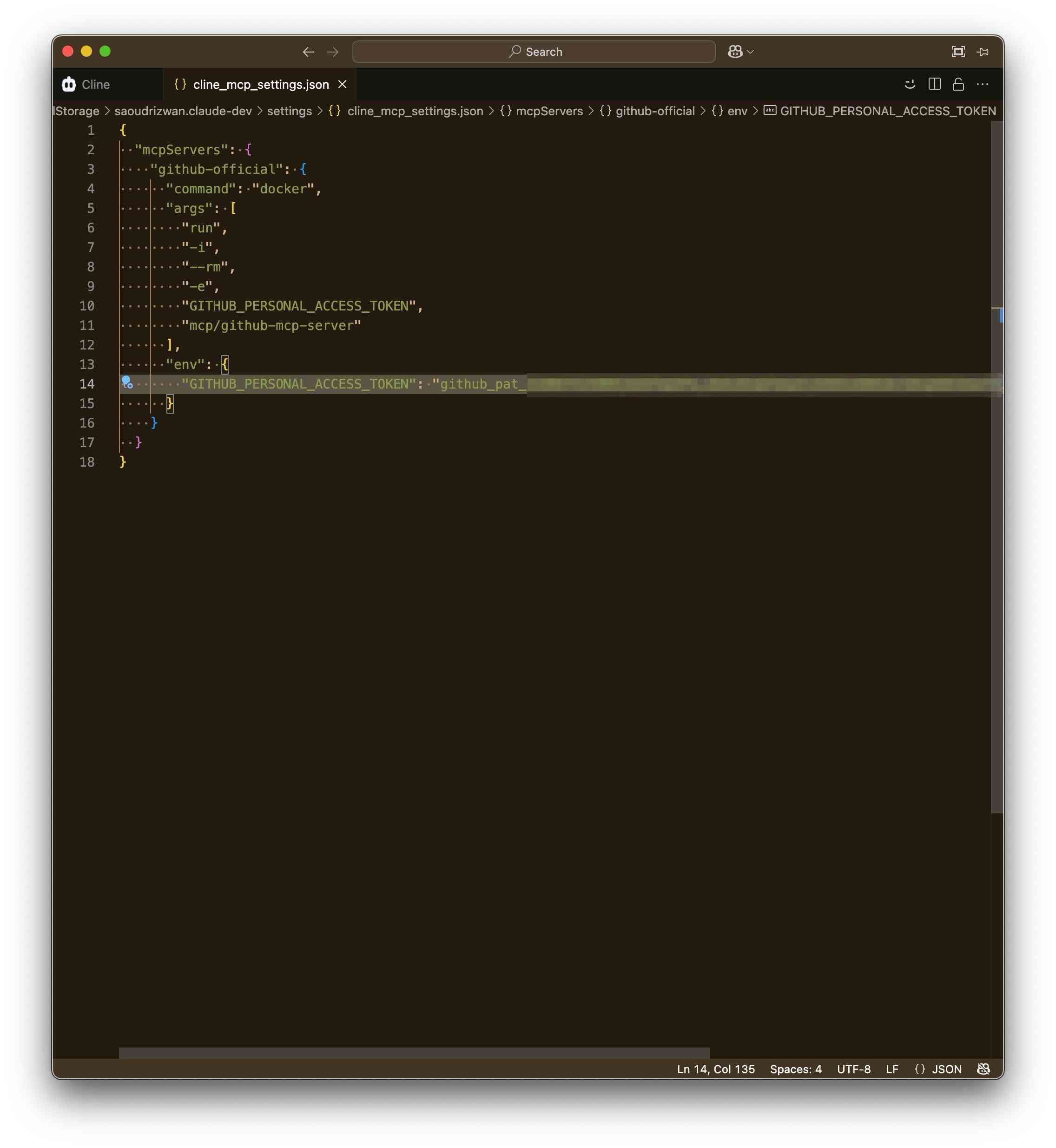1056x1148 pixels.
Task: Navigate back with the left arrow
Action: coord(309,52)
